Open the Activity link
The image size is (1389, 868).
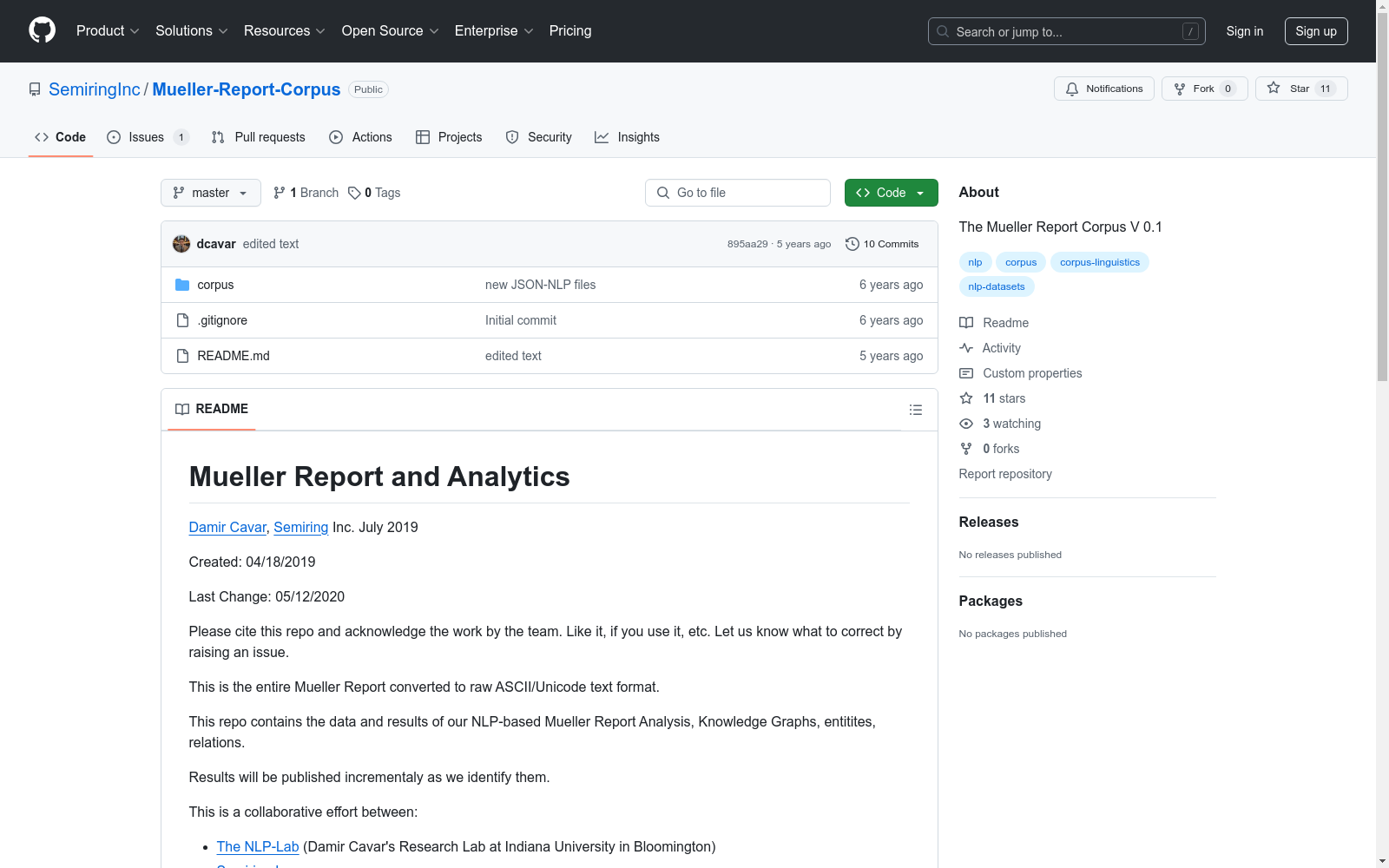tap(991, 348)
